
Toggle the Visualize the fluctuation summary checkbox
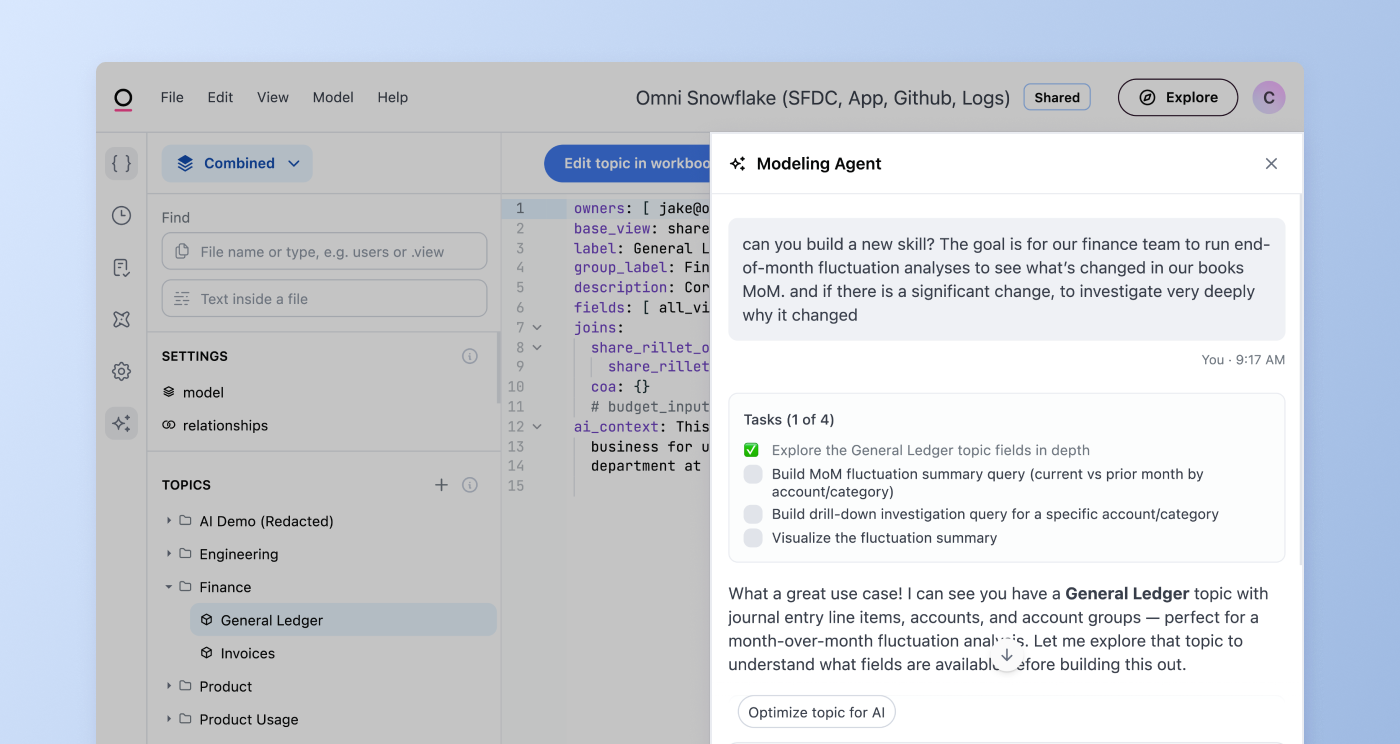[x=753, y=537]
